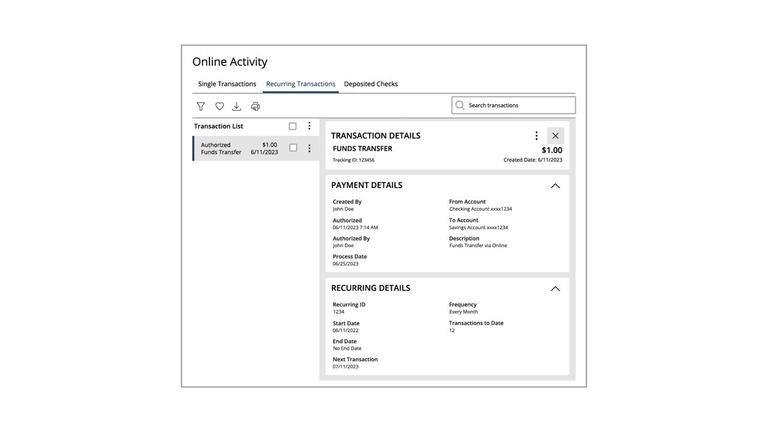Tick the Authorized Funds Transfer row checkbox
Image resolution: width=768 pixels, height=432 pixels.
pos(293,148)
